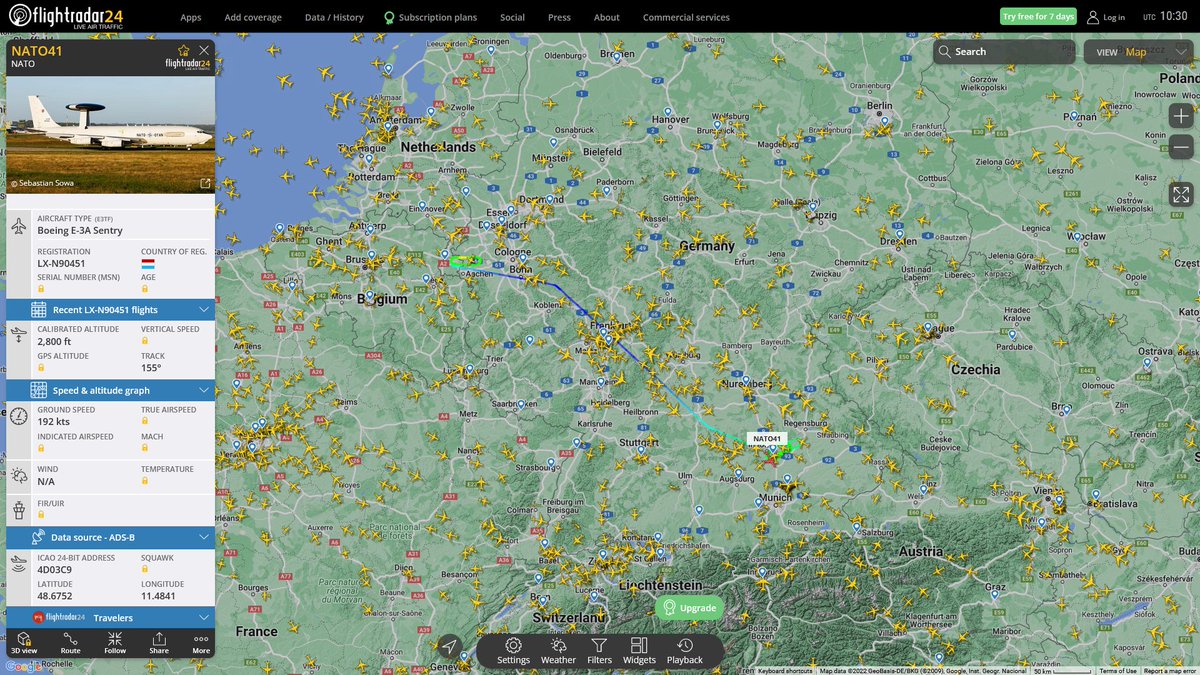Click the locked Mach padlock

point(144,449)
